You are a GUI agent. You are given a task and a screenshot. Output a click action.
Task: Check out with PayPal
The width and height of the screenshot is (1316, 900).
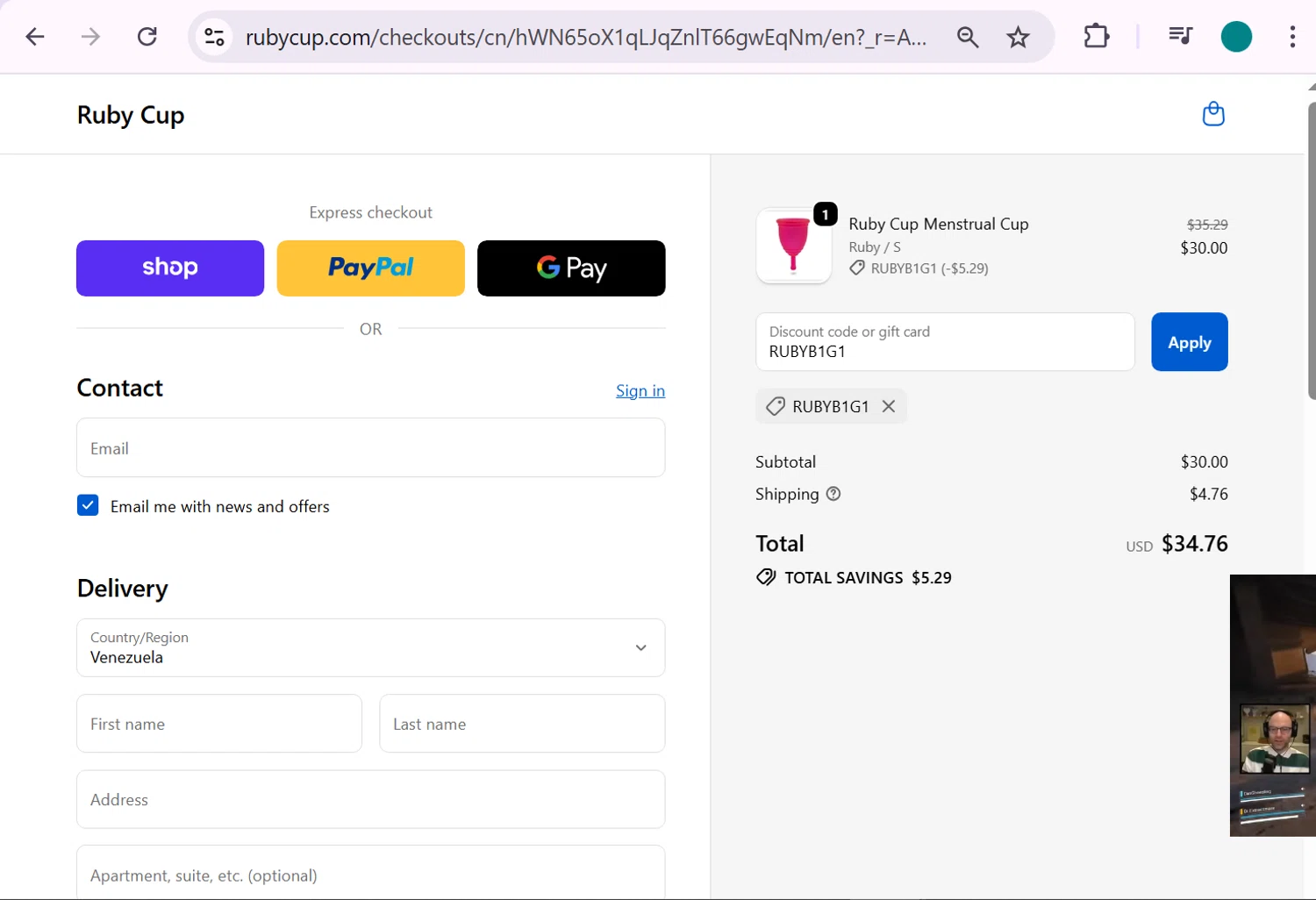[370, 268]
